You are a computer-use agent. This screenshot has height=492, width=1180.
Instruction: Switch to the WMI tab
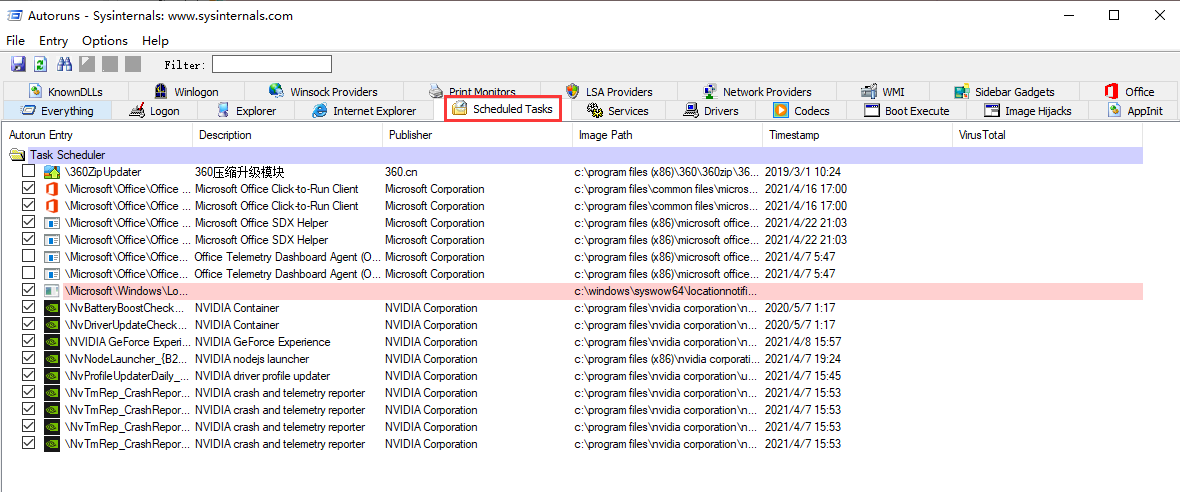884,91
